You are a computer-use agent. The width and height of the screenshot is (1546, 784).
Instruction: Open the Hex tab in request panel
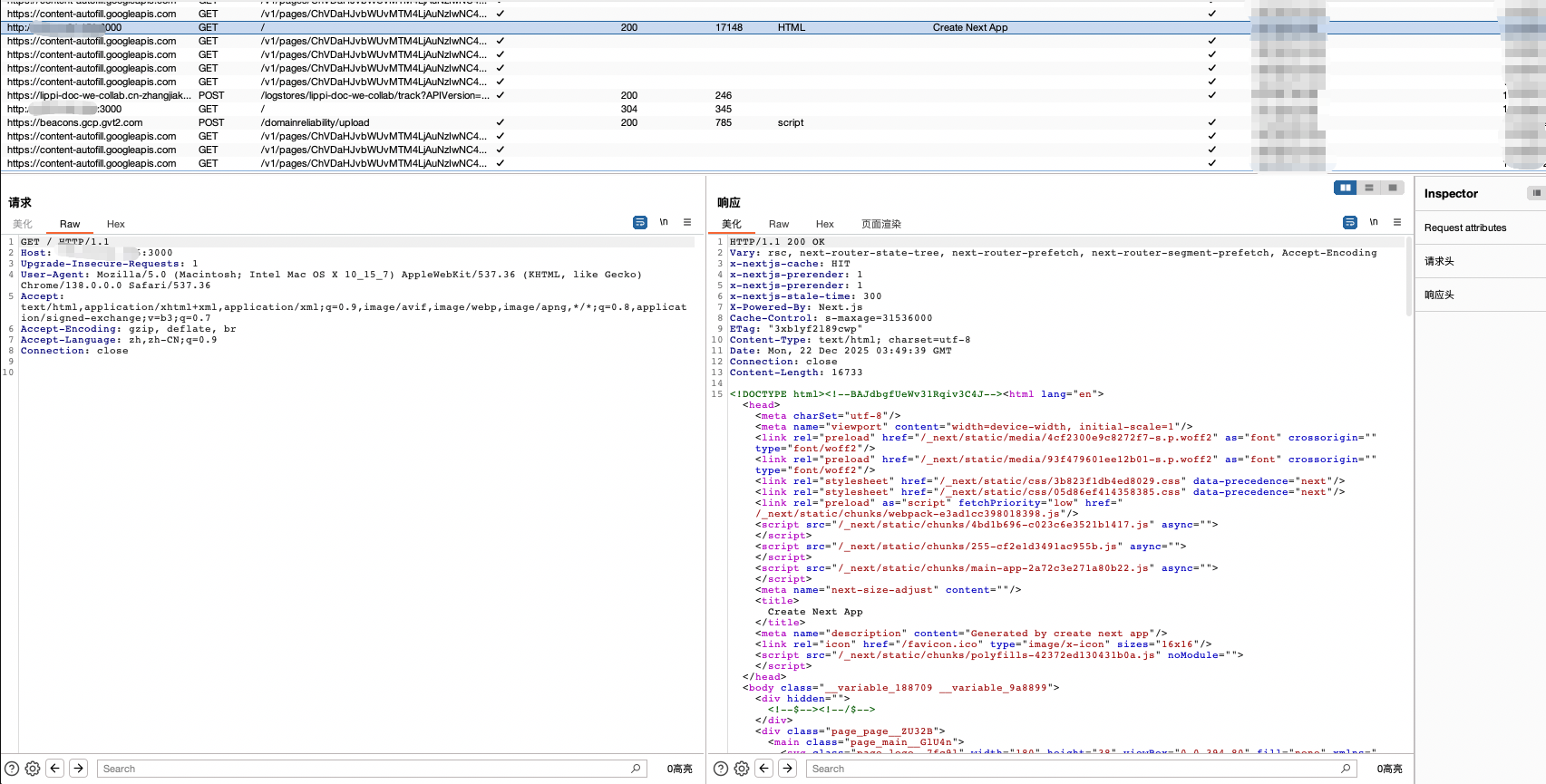tap(116, 224)
